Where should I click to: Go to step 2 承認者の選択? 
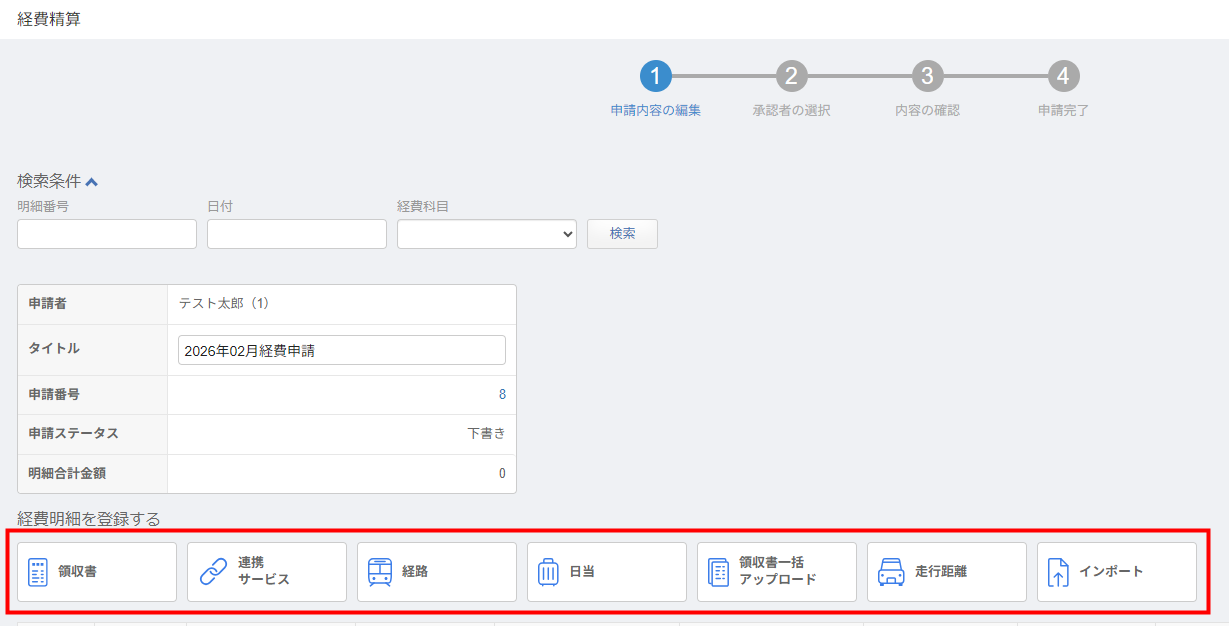(x=791, y=76)
